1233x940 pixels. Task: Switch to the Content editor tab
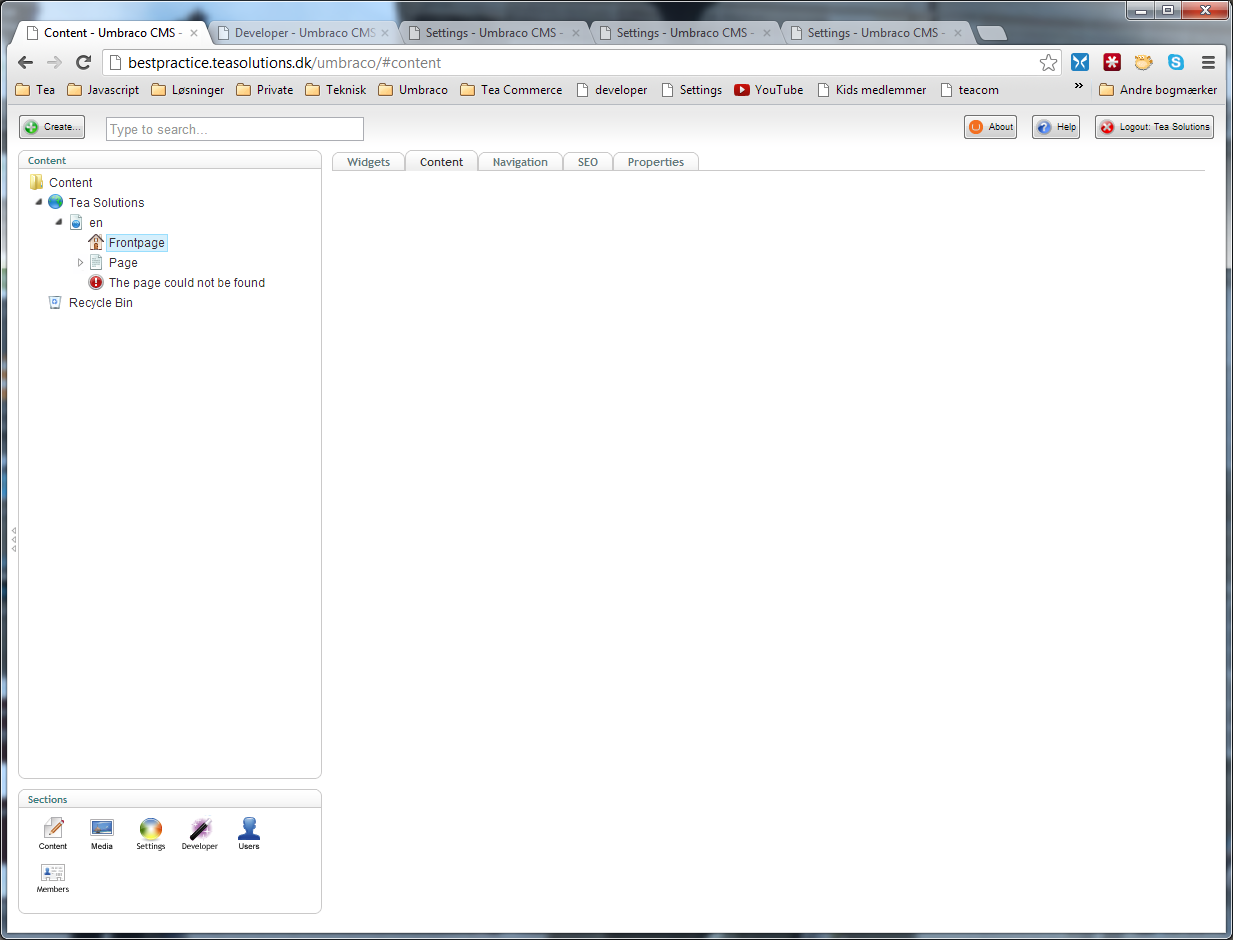441,162
